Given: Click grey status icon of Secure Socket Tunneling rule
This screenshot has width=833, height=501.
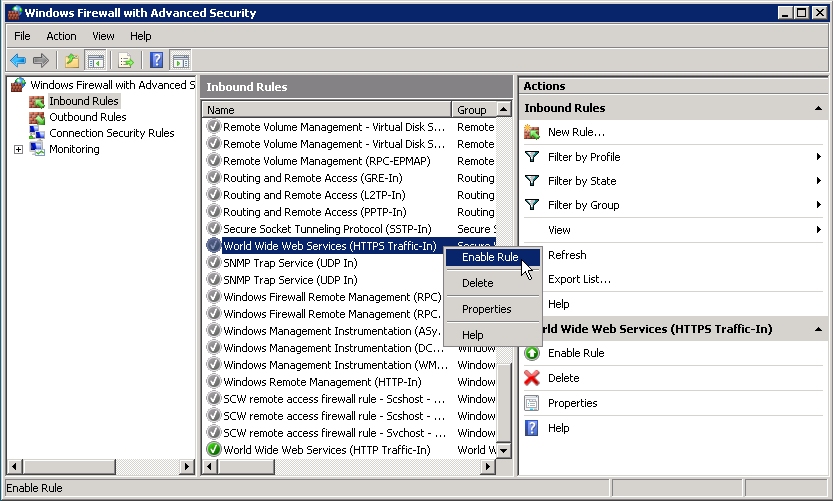Looking at the screenshot, I should point(214,228).
